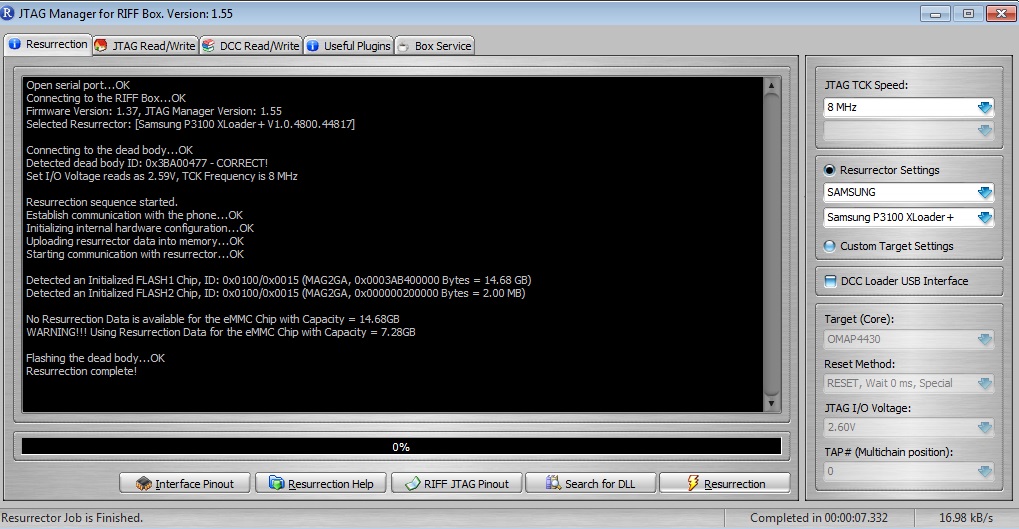Click 'Resurrection complete!' log line
1019x529 pixels.
(x=81, y=371)
